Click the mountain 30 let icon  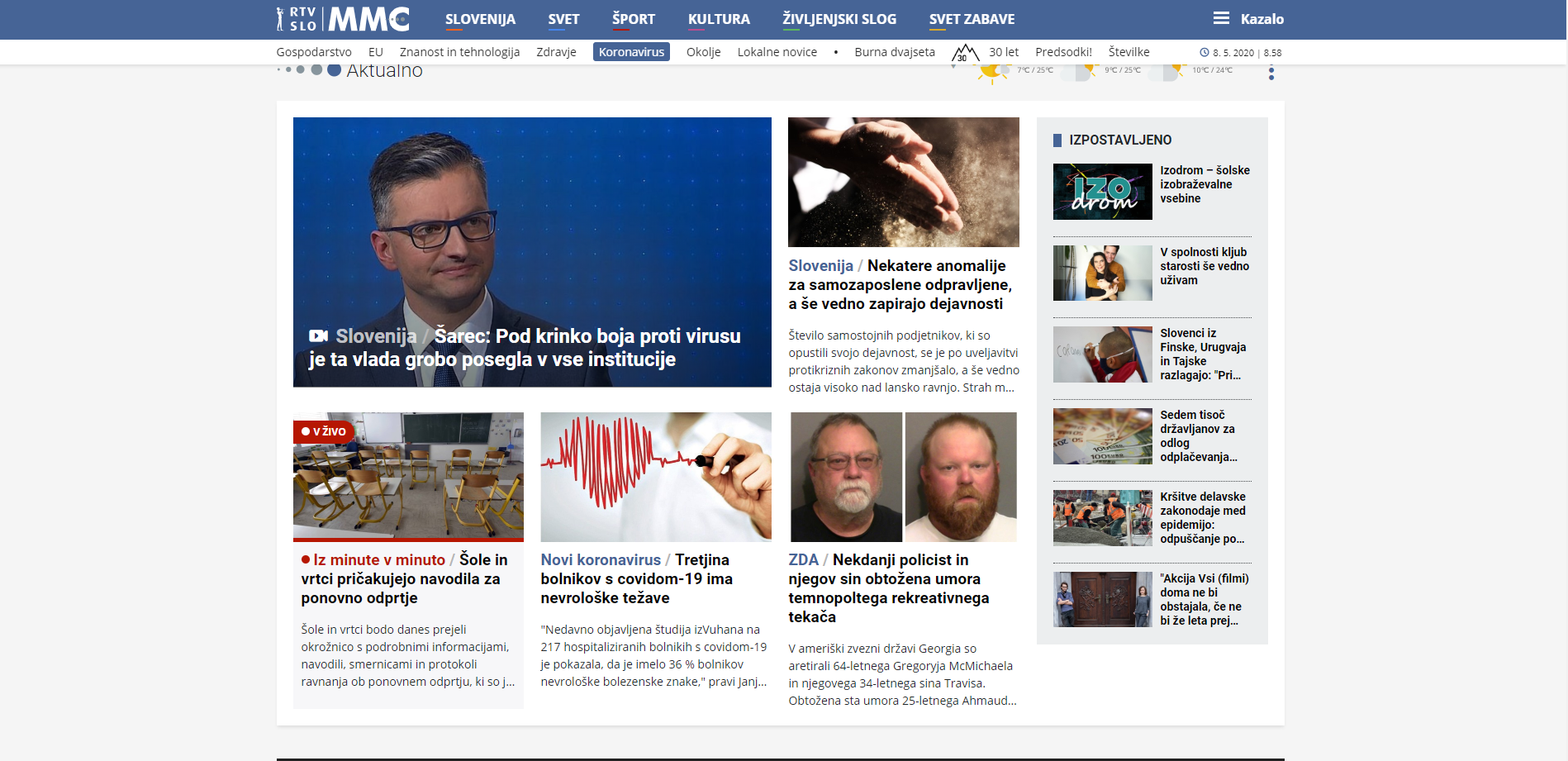(x=964, y=53)
